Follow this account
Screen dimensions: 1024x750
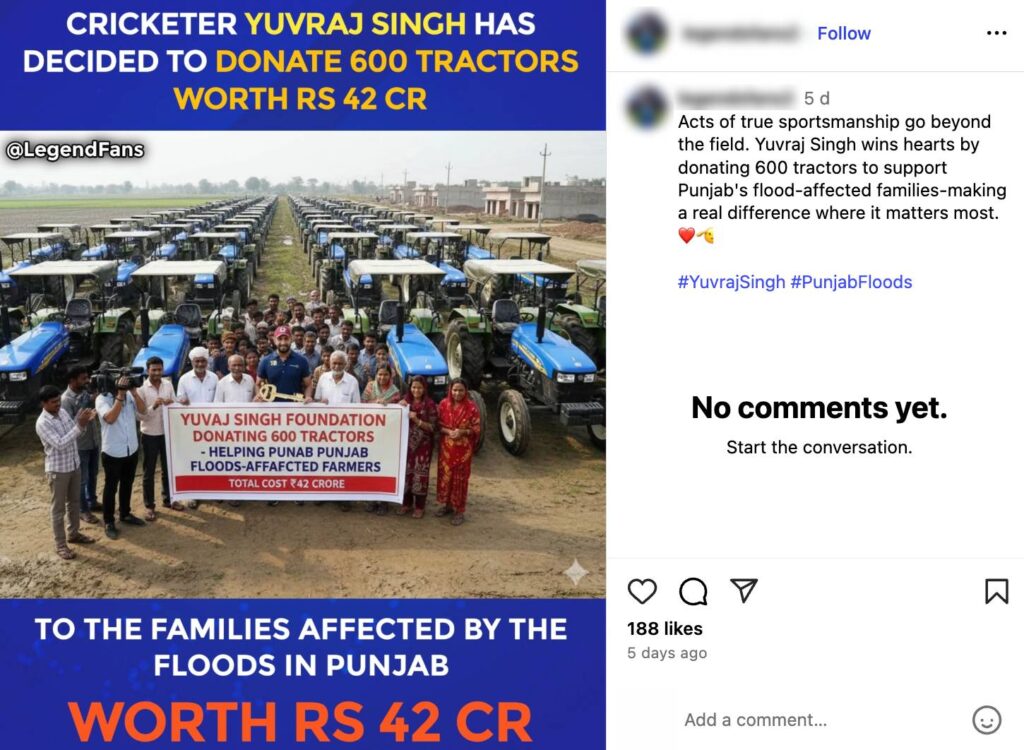844,33
